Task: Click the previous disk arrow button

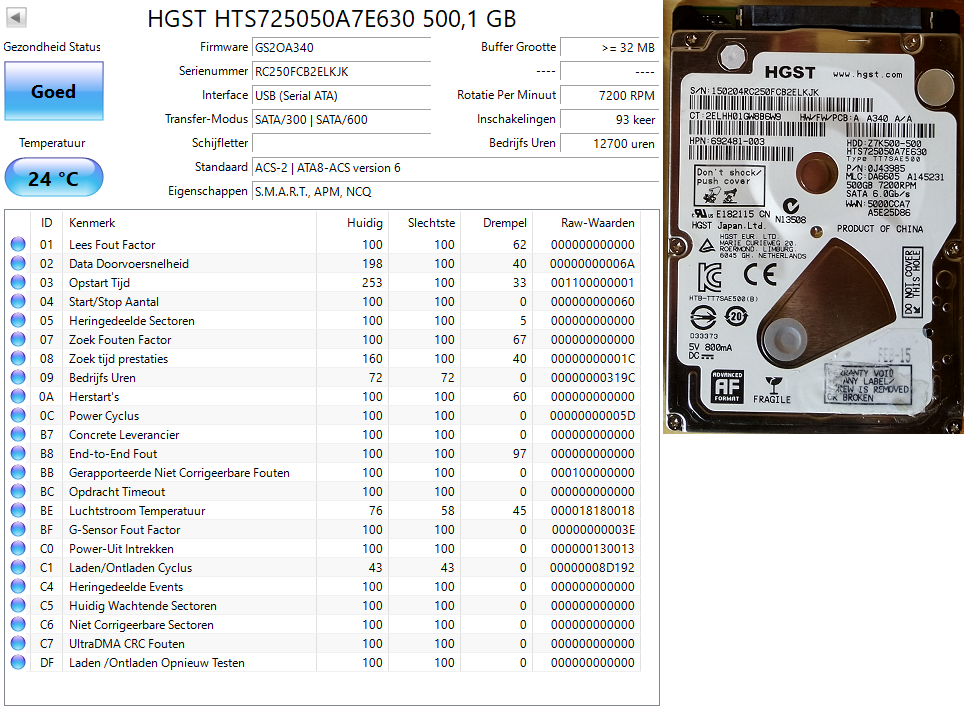Action: [16, 17]
